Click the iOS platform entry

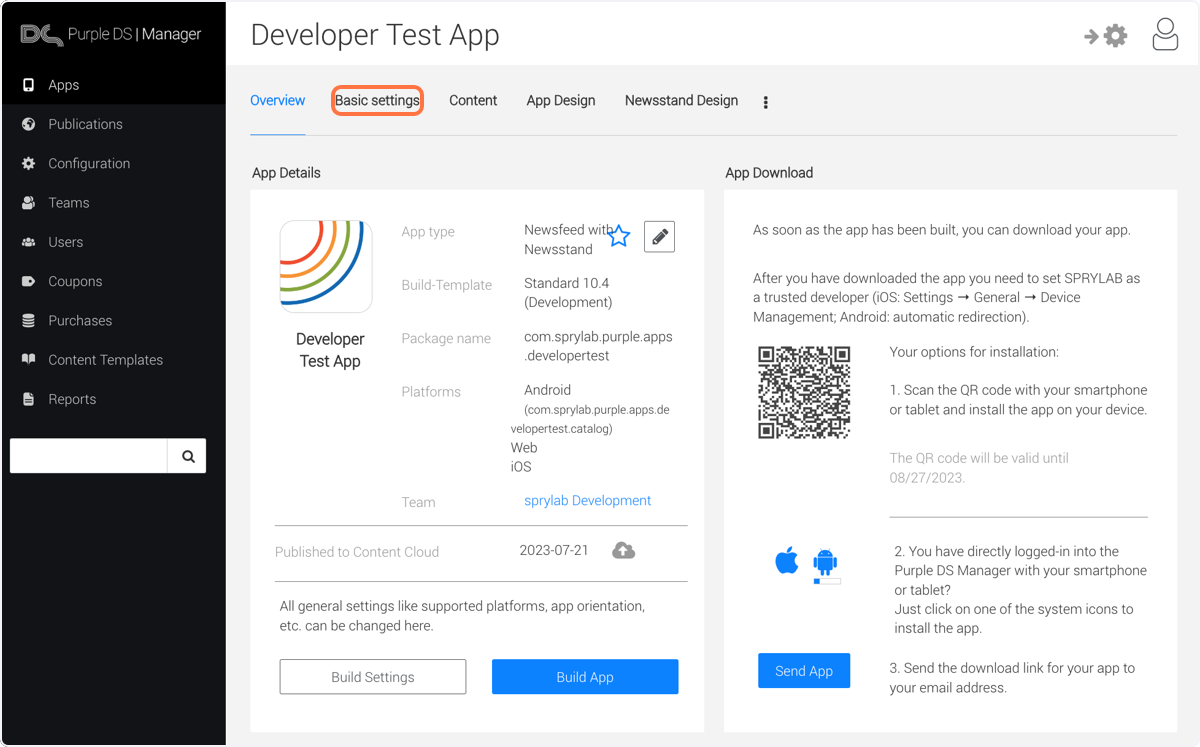(521, 467)
